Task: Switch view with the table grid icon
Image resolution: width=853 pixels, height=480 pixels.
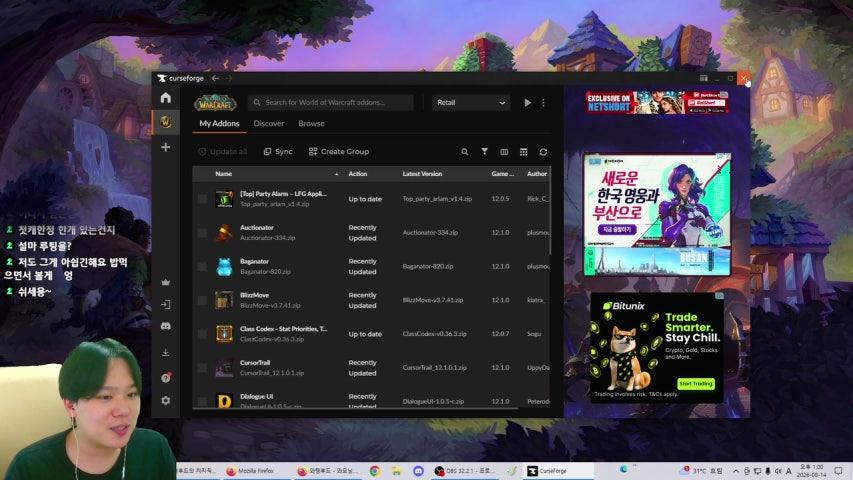Action: click(523, 152)
